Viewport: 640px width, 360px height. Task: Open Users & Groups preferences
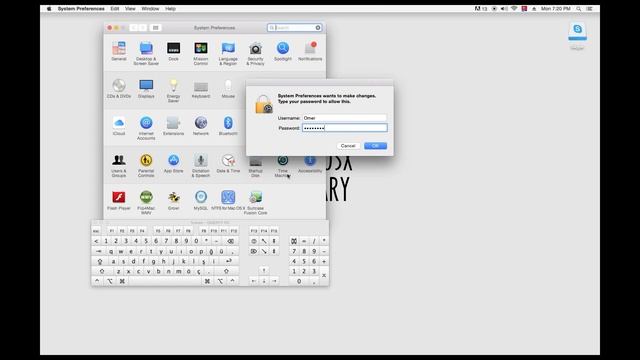[x=119, y=165]
